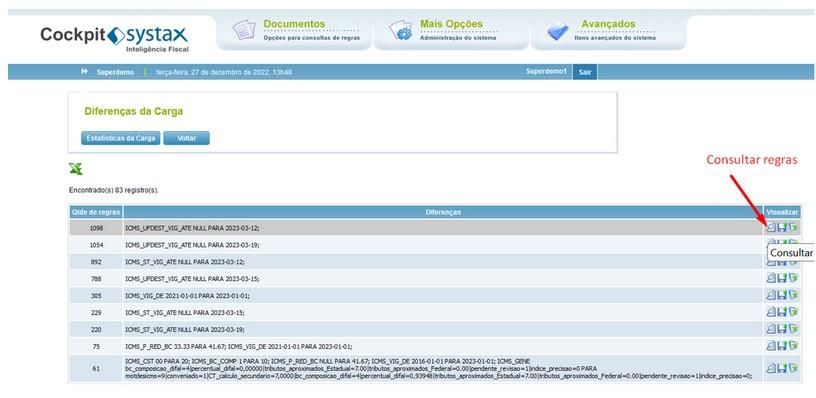The width and height of the screenshot is (816, 398).
Task: Open the Avançados menu
Action: [x=608, y=32]
